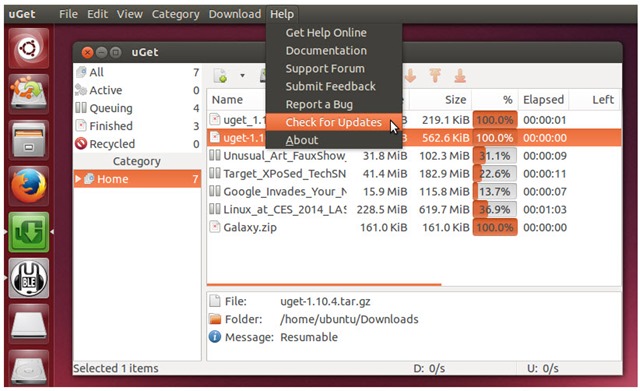The width and height of the screenshot is (640, 391).
Task: Open the File menu
Action: pos(68,14)
